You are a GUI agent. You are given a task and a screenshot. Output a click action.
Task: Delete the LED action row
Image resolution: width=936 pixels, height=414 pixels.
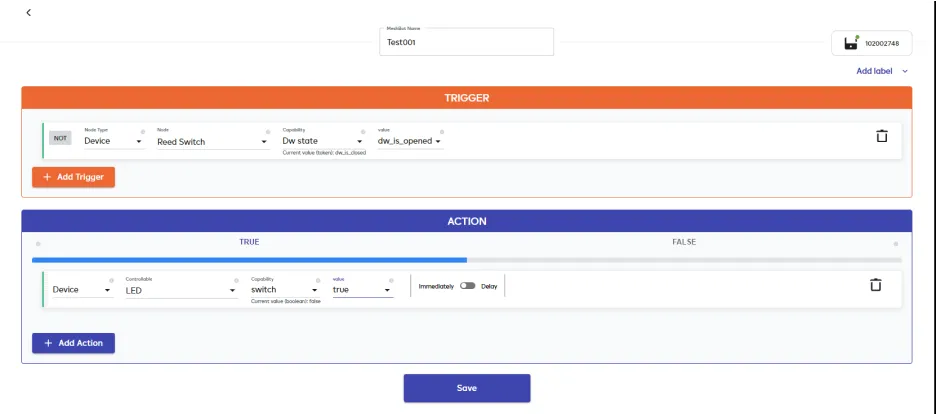[x=875, y=285]
